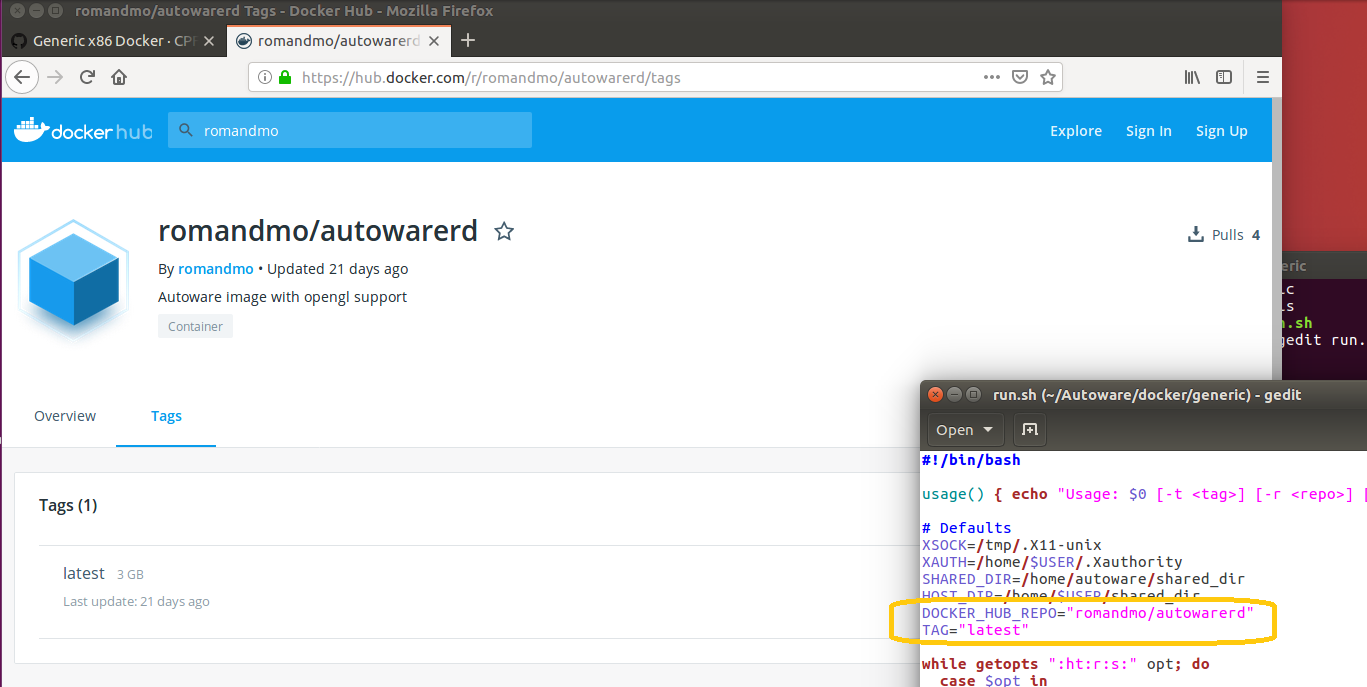Open Firefox home page icon
This screenshot has width=1367, height=687.
pos(119,77)
